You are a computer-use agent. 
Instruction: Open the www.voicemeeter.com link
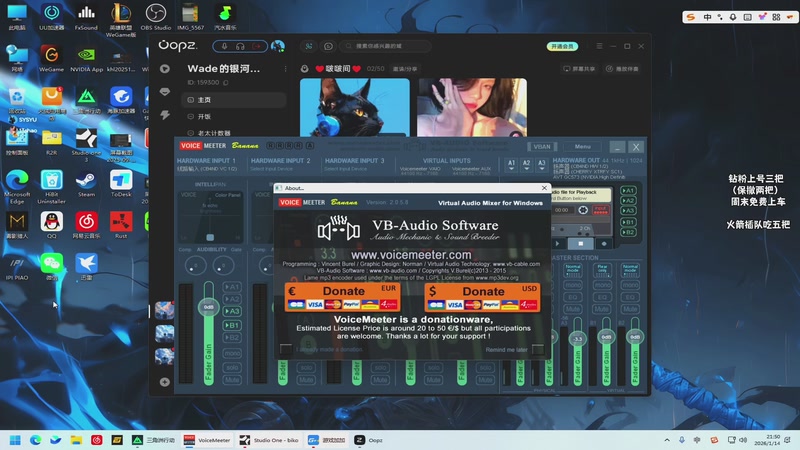pos(411,254)
